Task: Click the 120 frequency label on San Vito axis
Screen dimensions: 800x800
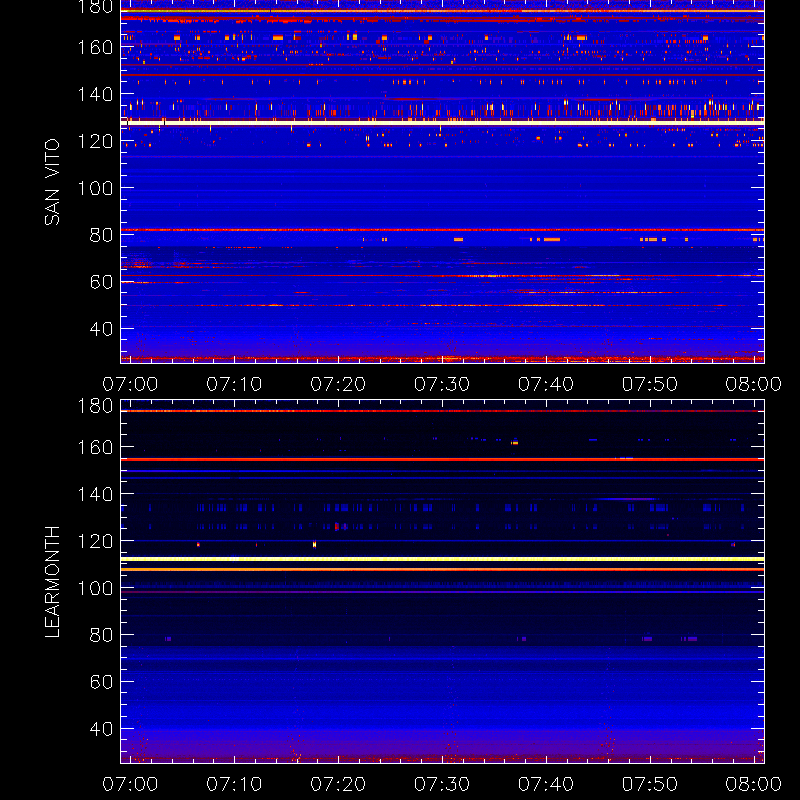Action: click(x=95, y=141)
